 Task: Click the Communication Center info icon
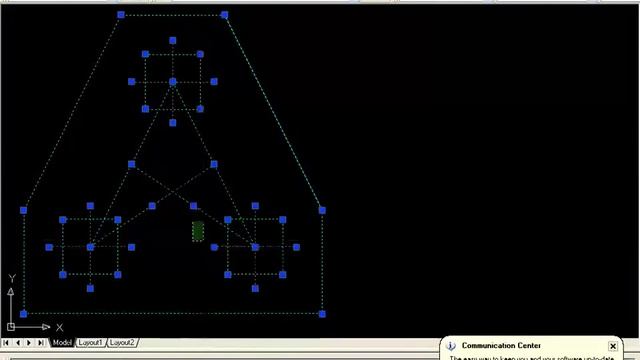click(x=451, y=346)
